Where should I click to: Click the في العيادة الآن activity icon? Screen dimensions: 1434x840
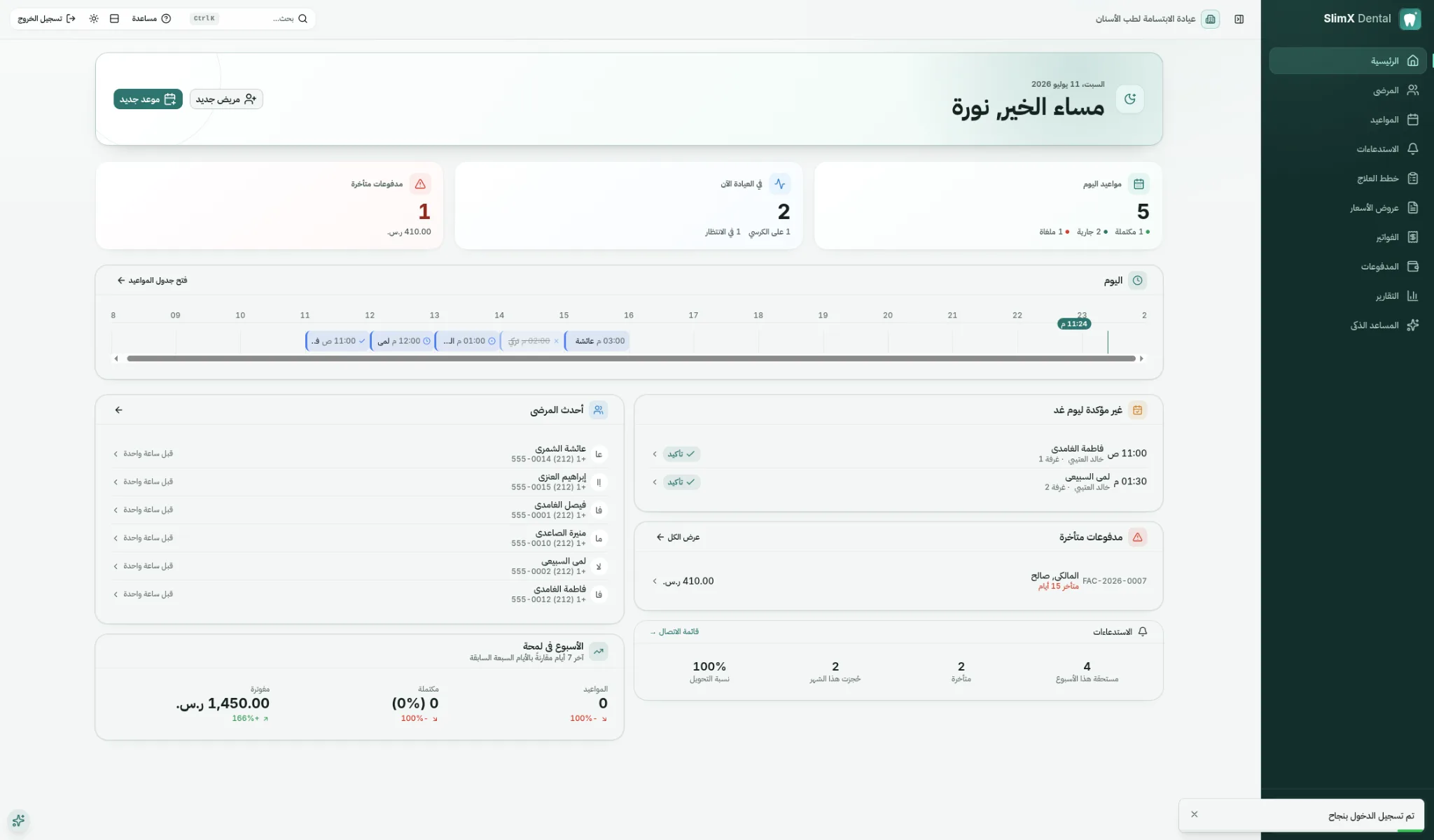click(x=779, y=184)
